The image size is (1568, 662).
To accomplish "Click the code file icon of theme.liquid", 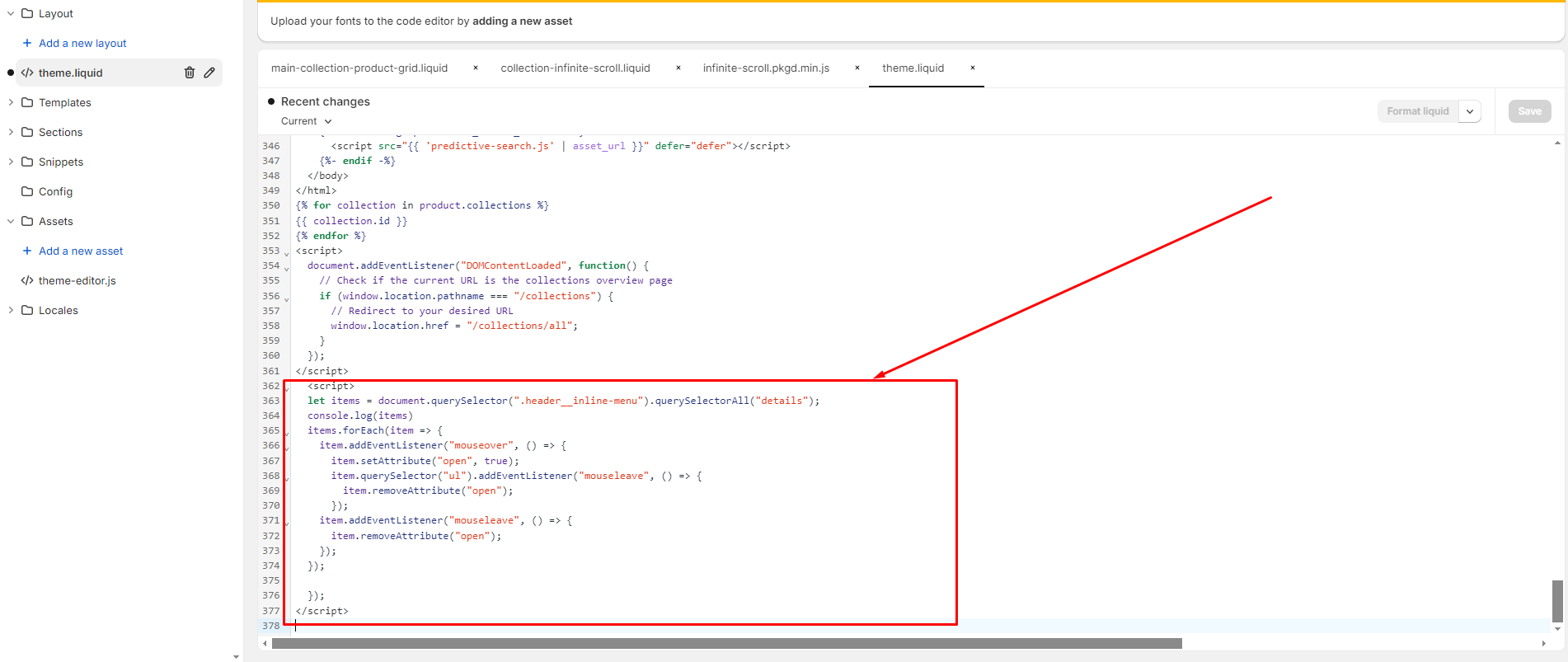I will [x=27, y=73].
